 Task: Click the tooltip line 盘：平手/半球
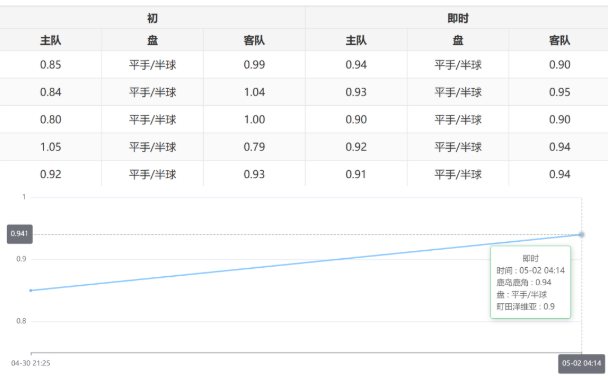521,295
